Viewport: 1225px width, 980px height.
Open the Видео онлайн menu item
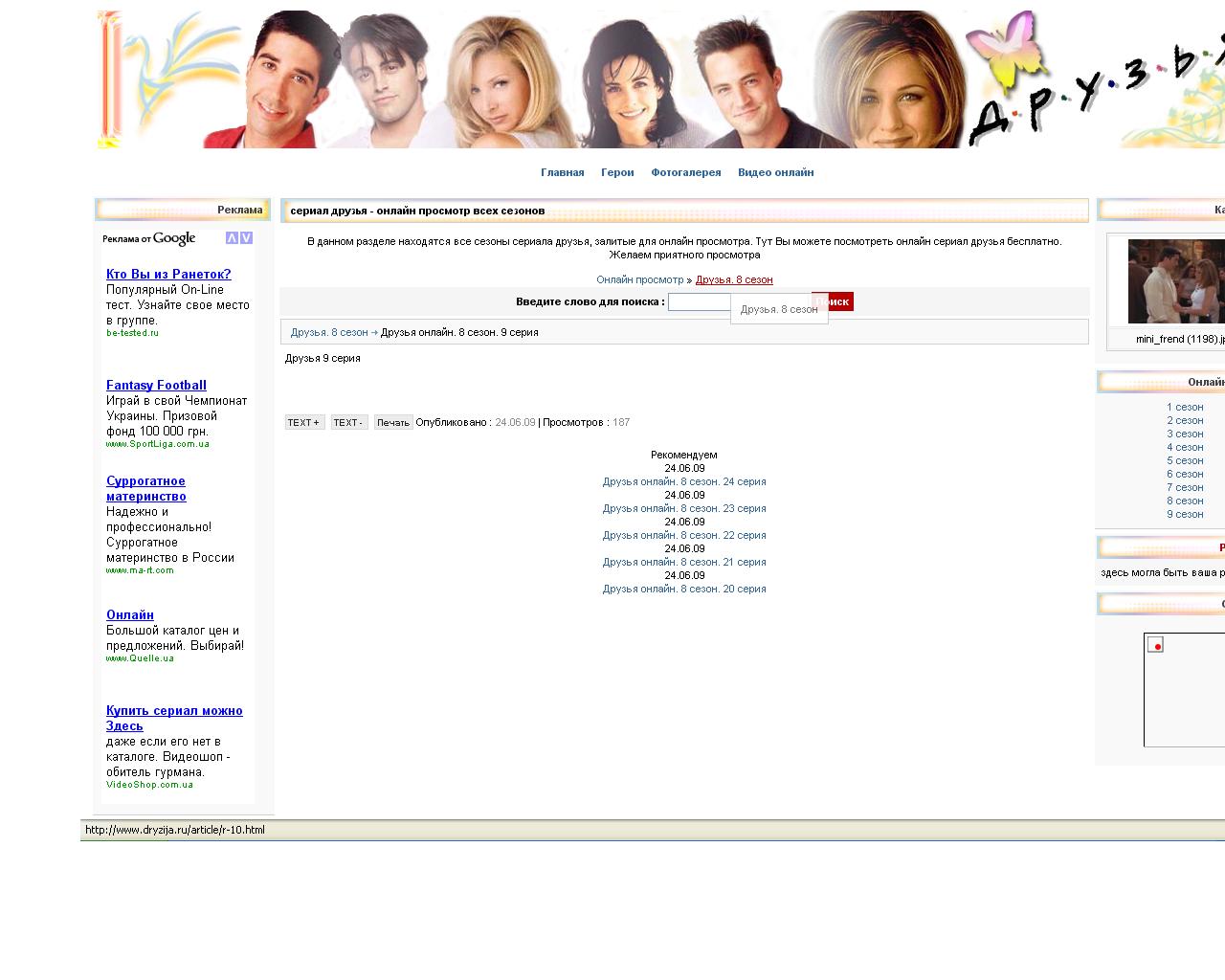coord(775,172)
